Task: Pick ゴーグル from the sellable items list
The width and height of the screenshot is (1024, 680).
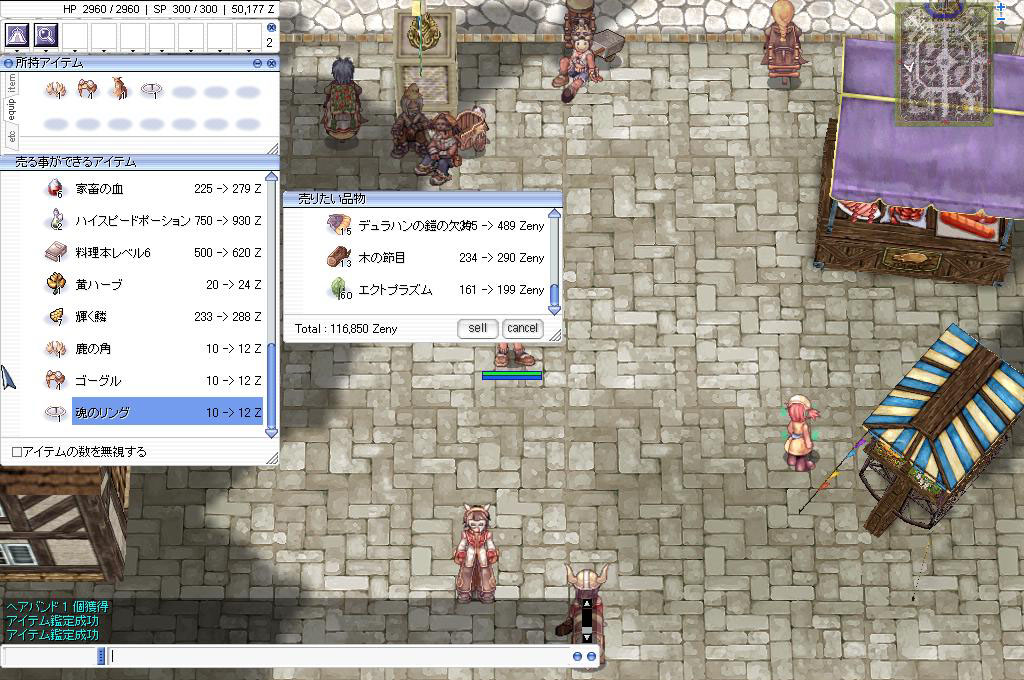Action: tap(154, 381)
